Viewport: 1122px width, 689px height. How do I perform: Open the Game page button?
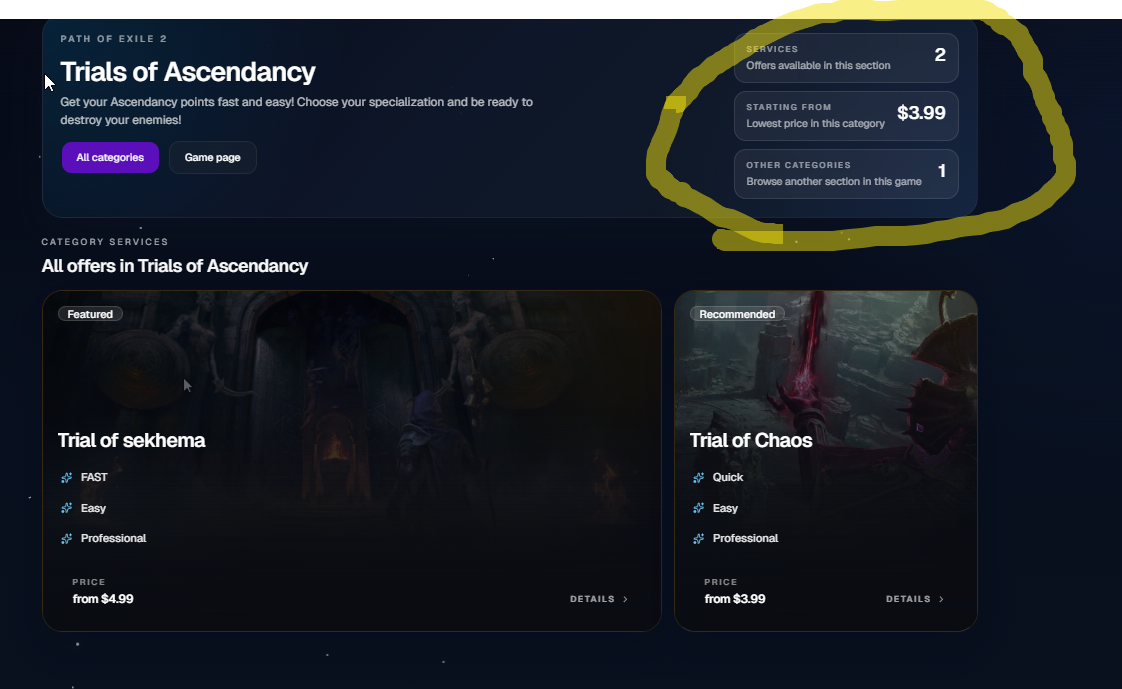pyautogui.click(x=213, y=157)
